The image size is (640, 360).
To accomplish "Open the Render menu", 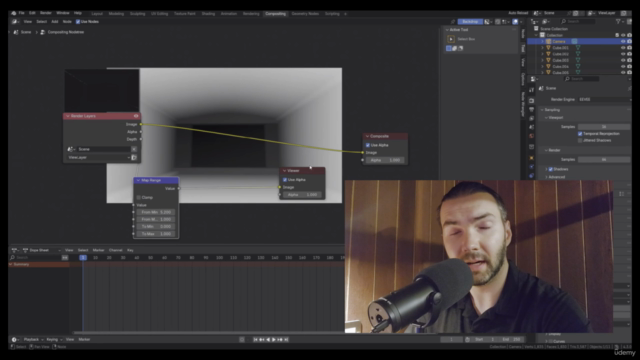I will click(x=46, y=13).
